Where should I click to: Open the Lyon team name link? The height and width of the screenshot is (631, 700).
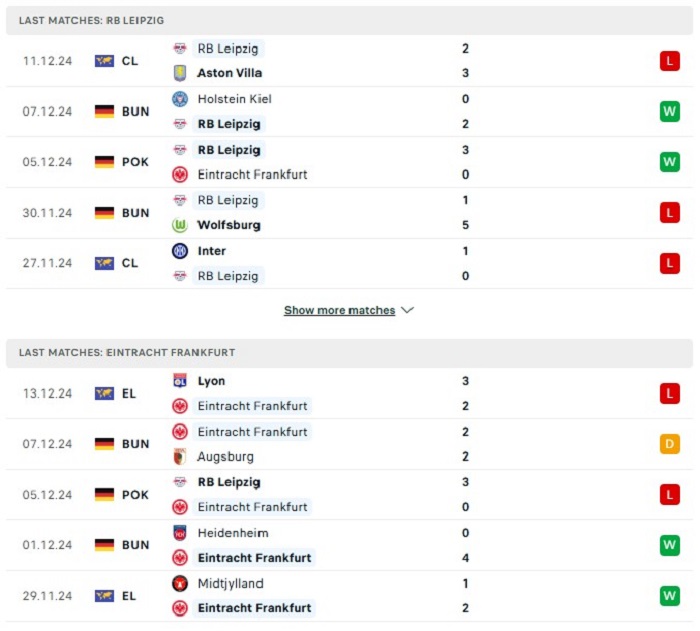click(212, 381)
